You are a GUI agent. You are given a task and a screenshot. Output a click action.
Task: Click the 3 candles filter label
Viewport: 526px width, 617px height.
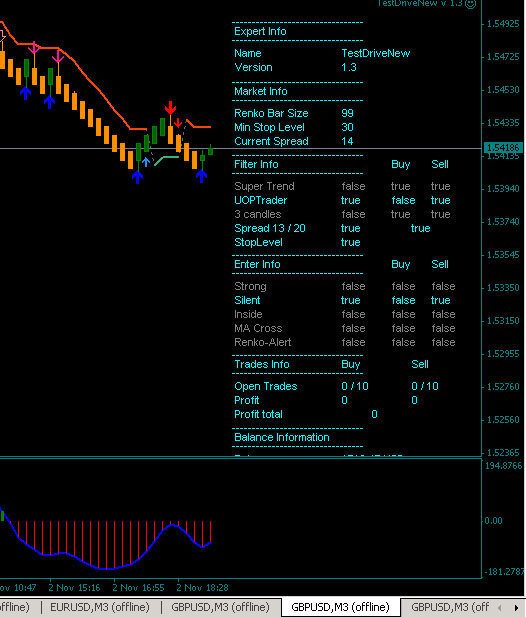(x=258, y=214)
